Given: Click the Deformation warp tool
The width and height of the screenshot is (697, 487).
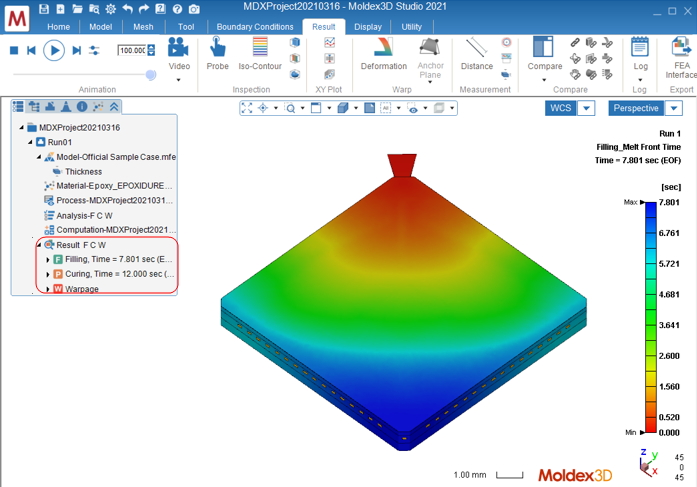Looking at the screenshot, I should click(384, 53).
